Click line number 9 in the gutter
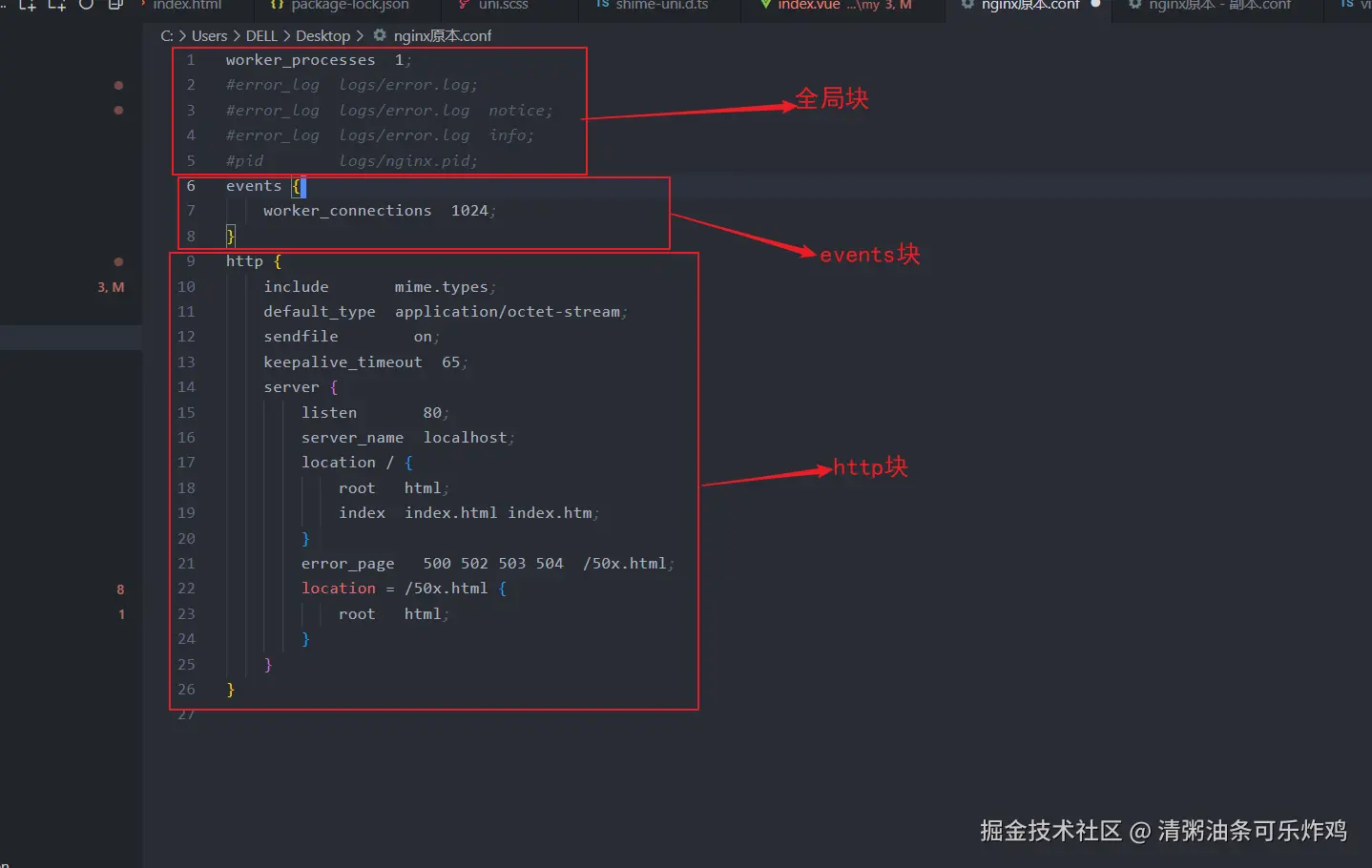The height and width of the screenshot is (868, 1372). [191, 261]
